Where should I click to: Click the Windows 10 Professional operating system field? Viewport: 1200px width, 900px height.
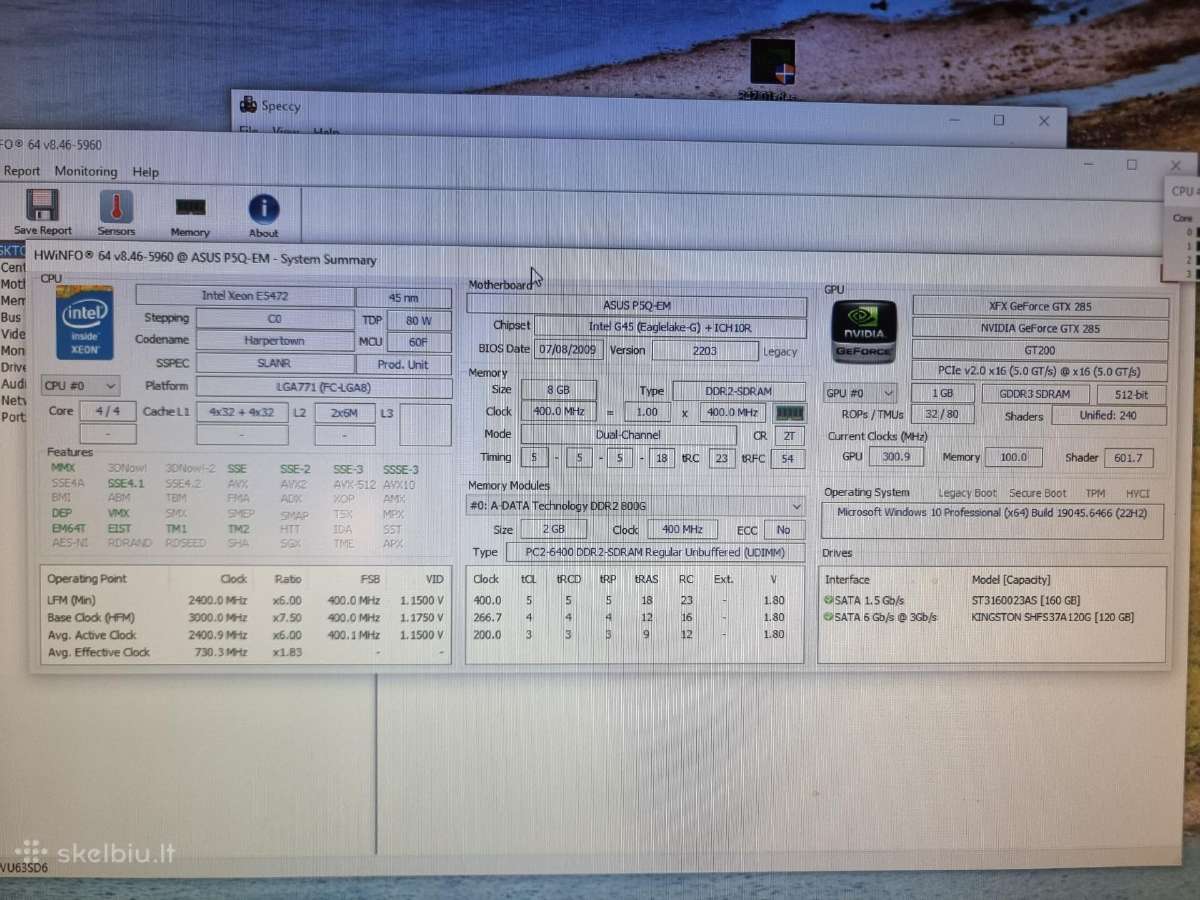point(992,521)
